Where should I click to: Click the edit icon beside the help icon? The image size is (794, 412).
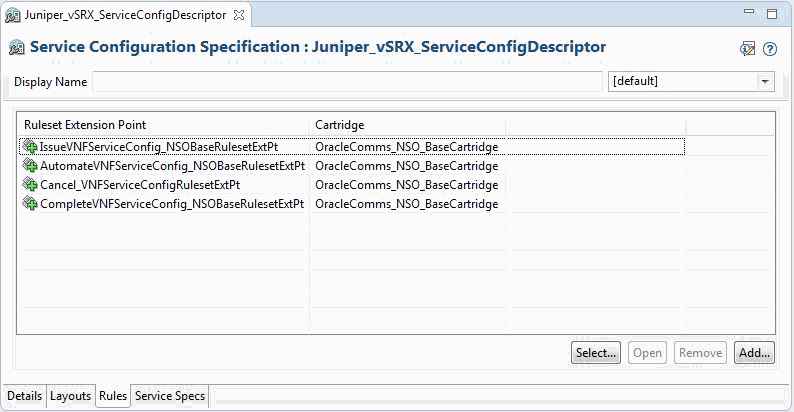coord(747,49)
